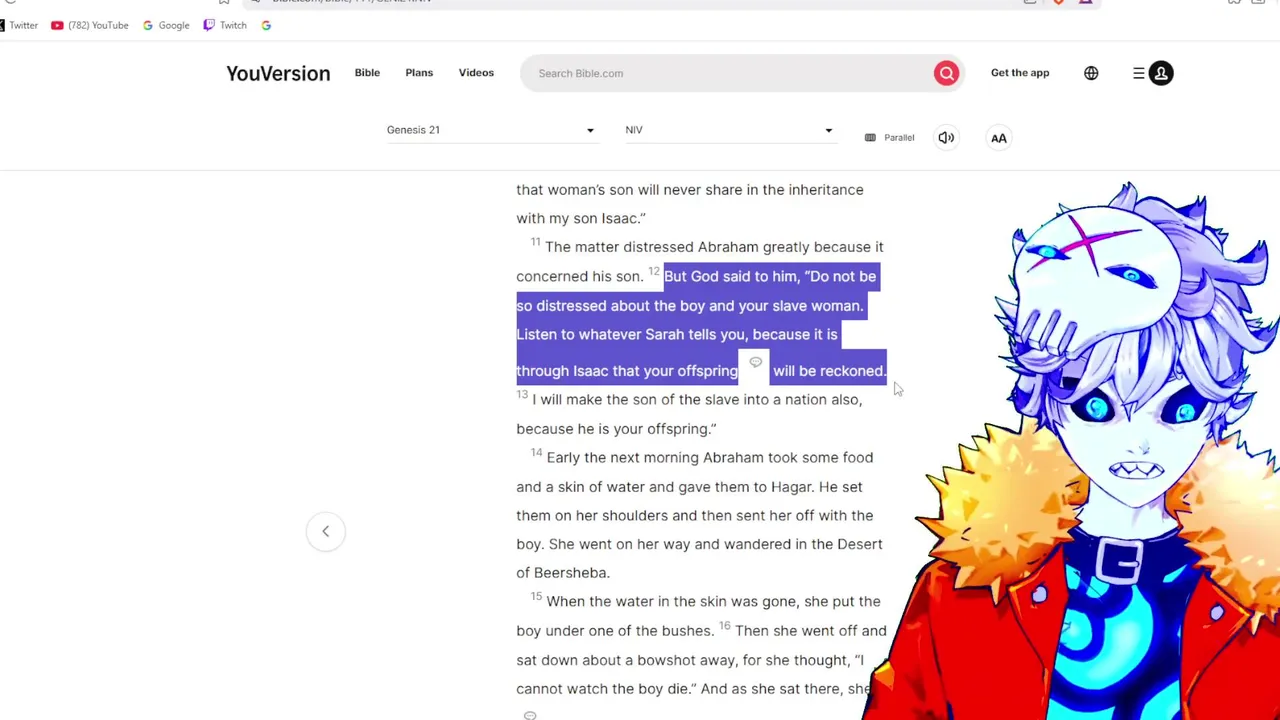Click the footnote bubble at page bottom
The width and height of the screenshot is (1280, 720).
click(530, 715)
